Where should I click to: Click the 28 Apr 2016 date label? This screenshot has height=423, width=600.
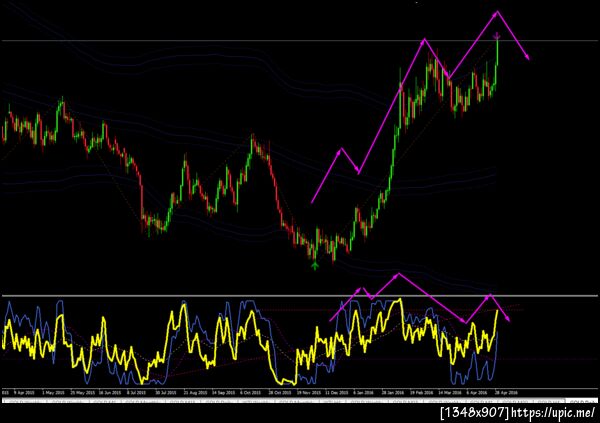[506, 393]
